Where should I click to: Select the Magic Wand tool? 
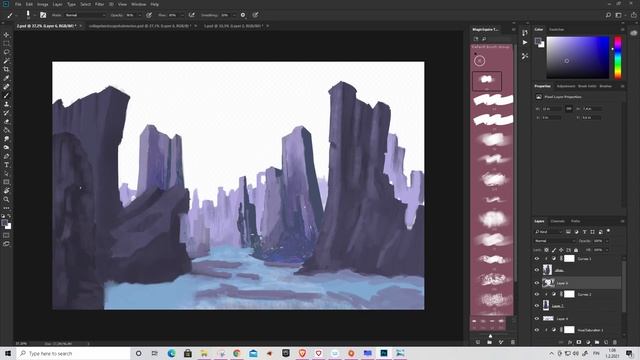[6, 61]
